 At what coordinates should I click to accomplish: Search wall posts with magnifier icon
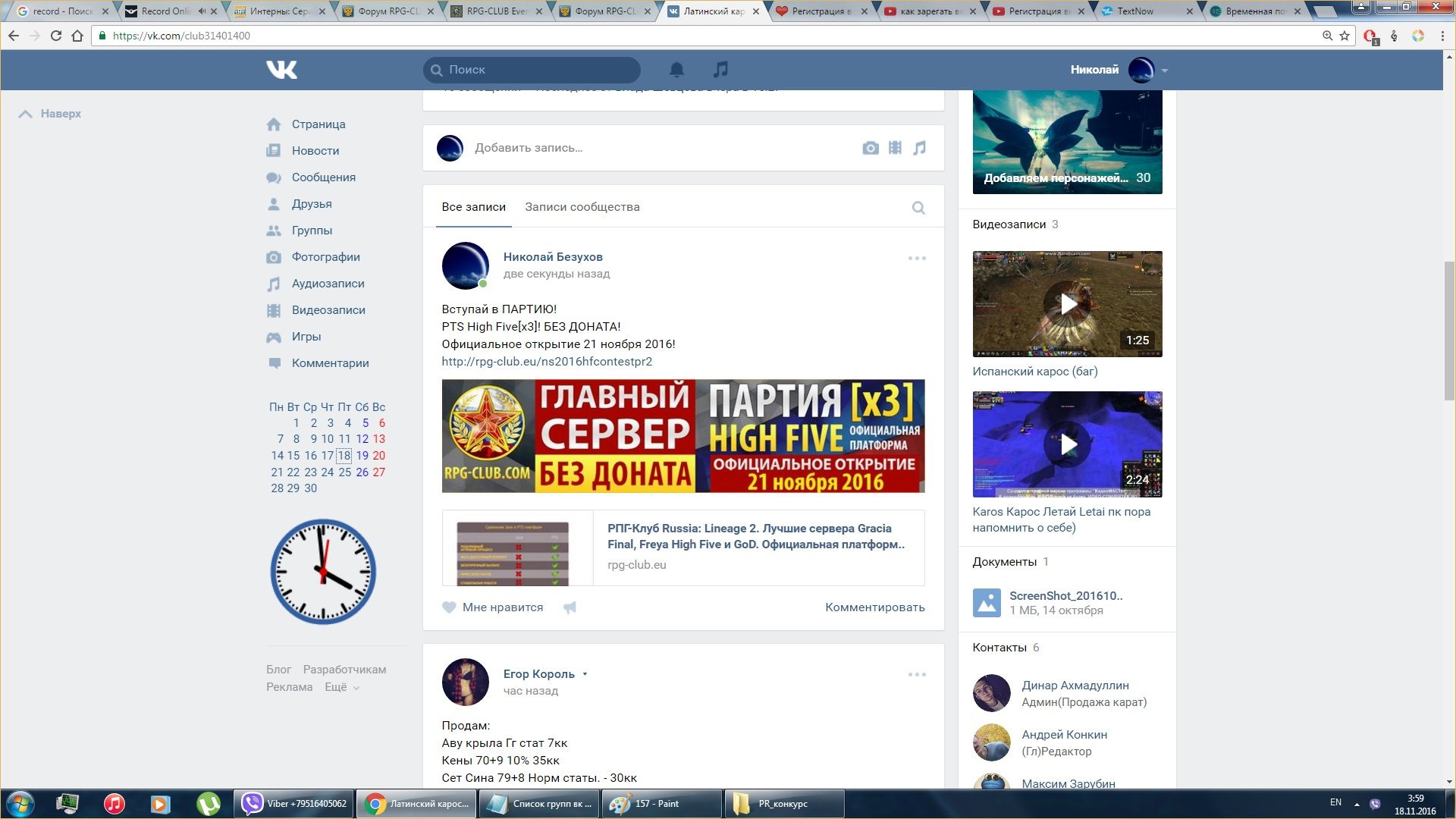point(918,208)
